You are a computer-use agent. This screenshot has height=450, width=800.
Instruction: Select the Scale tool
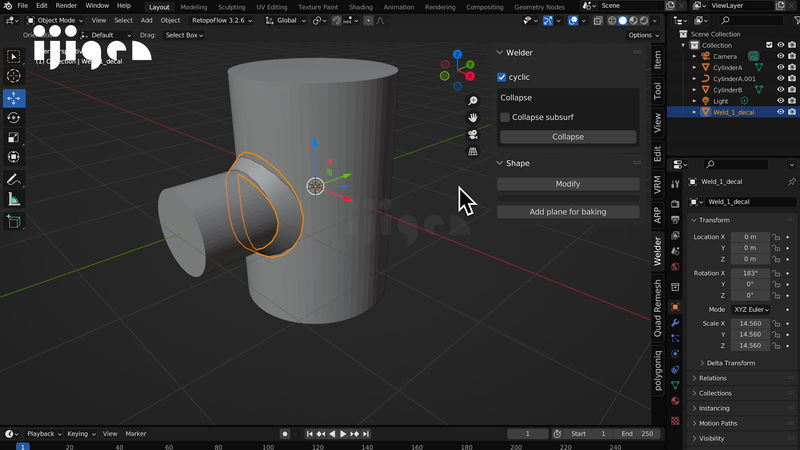[x=14, y=138]
